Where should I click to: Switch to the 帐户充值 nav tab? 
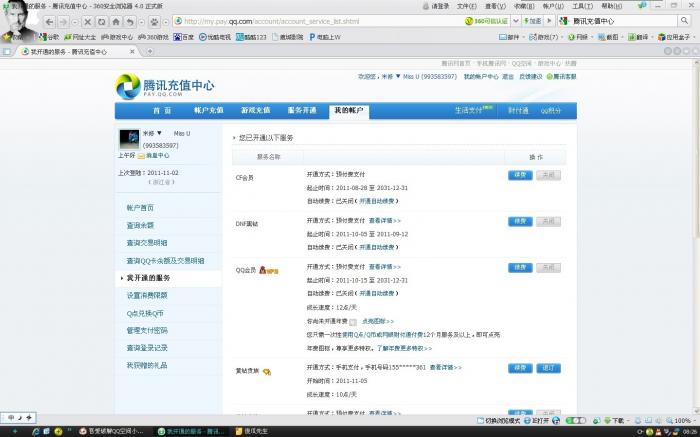(208, 111)
